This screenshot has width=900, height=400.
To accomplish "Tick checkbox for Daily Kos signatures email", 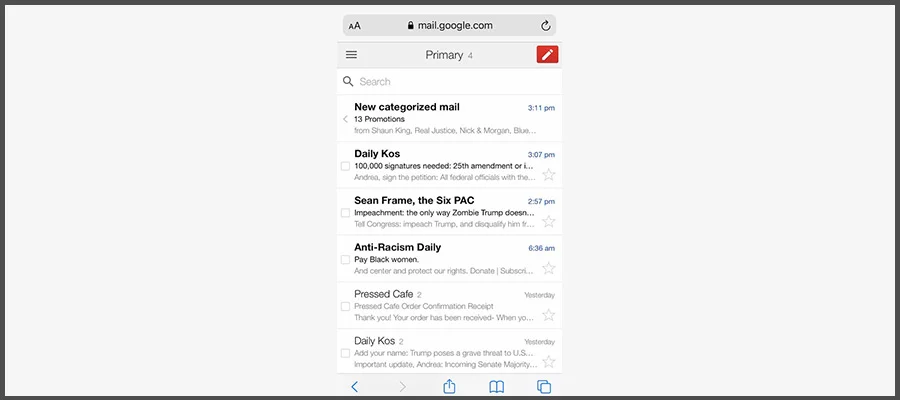I will 345,166.
